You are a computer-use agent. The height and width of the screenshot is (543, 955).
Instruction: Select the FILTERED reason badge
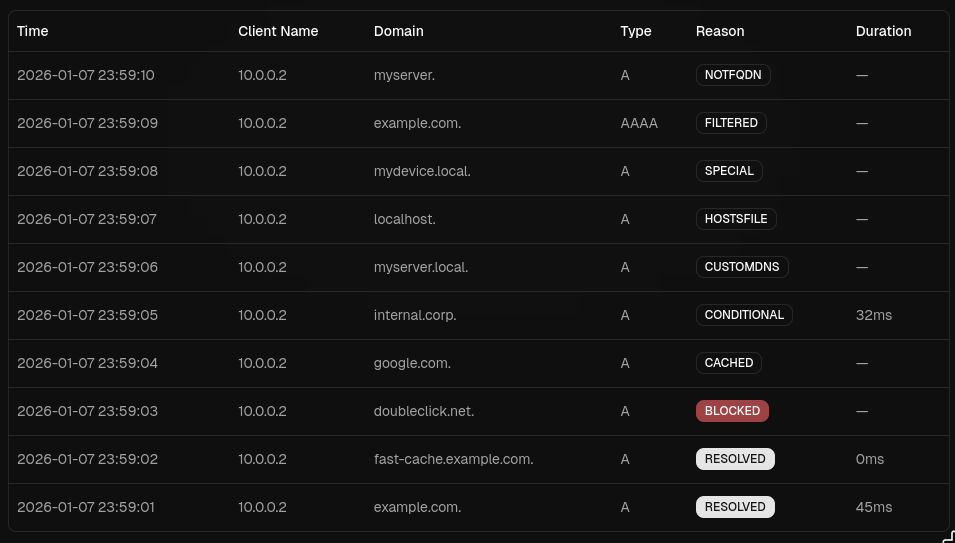click(731, 123)
